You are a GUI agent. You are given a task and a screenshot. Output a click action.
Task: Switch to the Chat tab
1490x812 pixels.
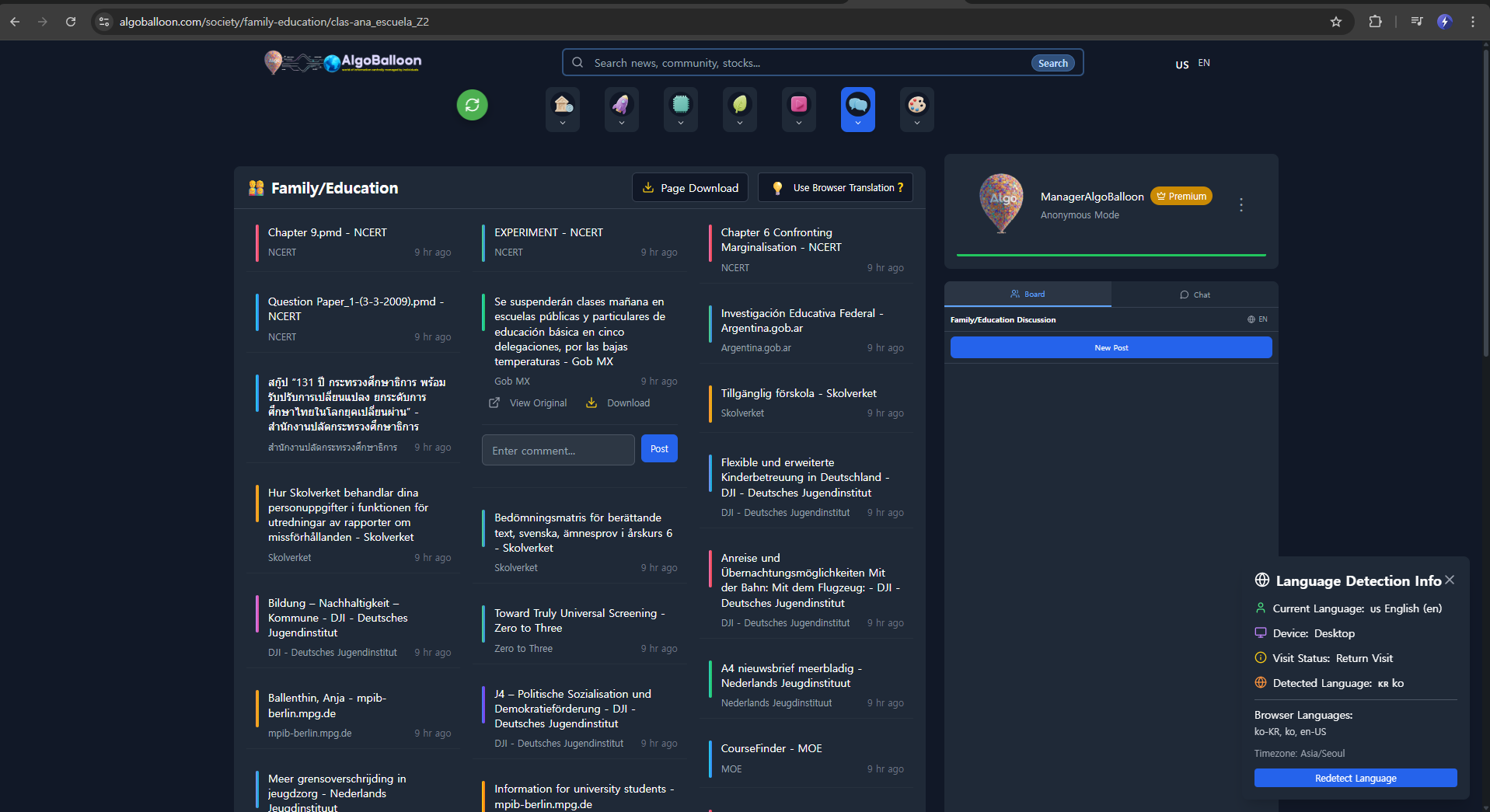click(1195, 294)
